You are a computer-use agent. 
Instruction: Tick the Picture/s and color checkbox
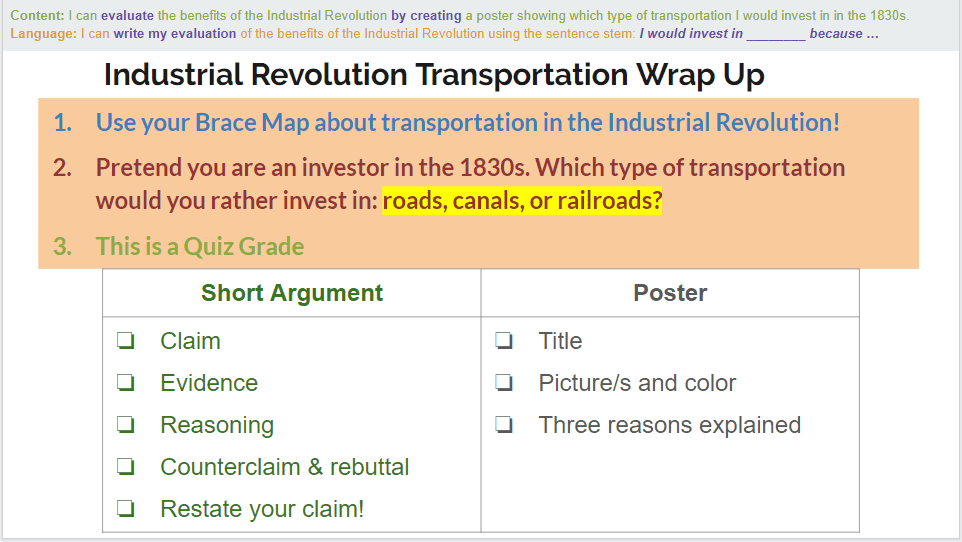click(x=504, y=383)
